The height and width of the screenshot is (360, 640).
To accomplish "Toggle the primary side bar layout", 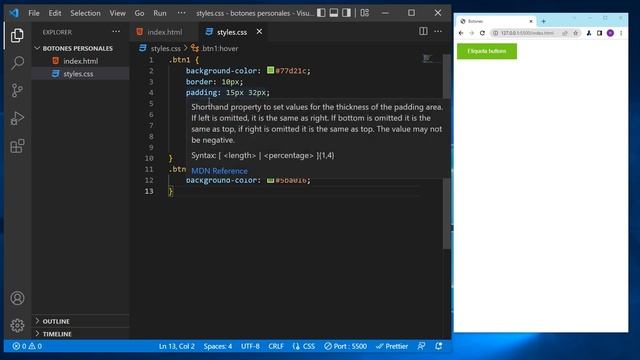I will pyautogui.click(x=321, y=13).
